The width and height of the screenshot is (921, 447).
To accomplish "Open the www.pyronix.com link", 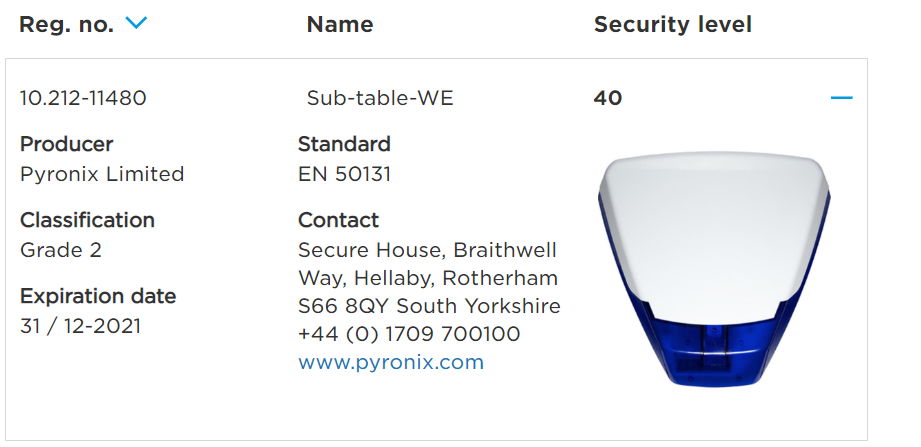I will pos(390,362).
